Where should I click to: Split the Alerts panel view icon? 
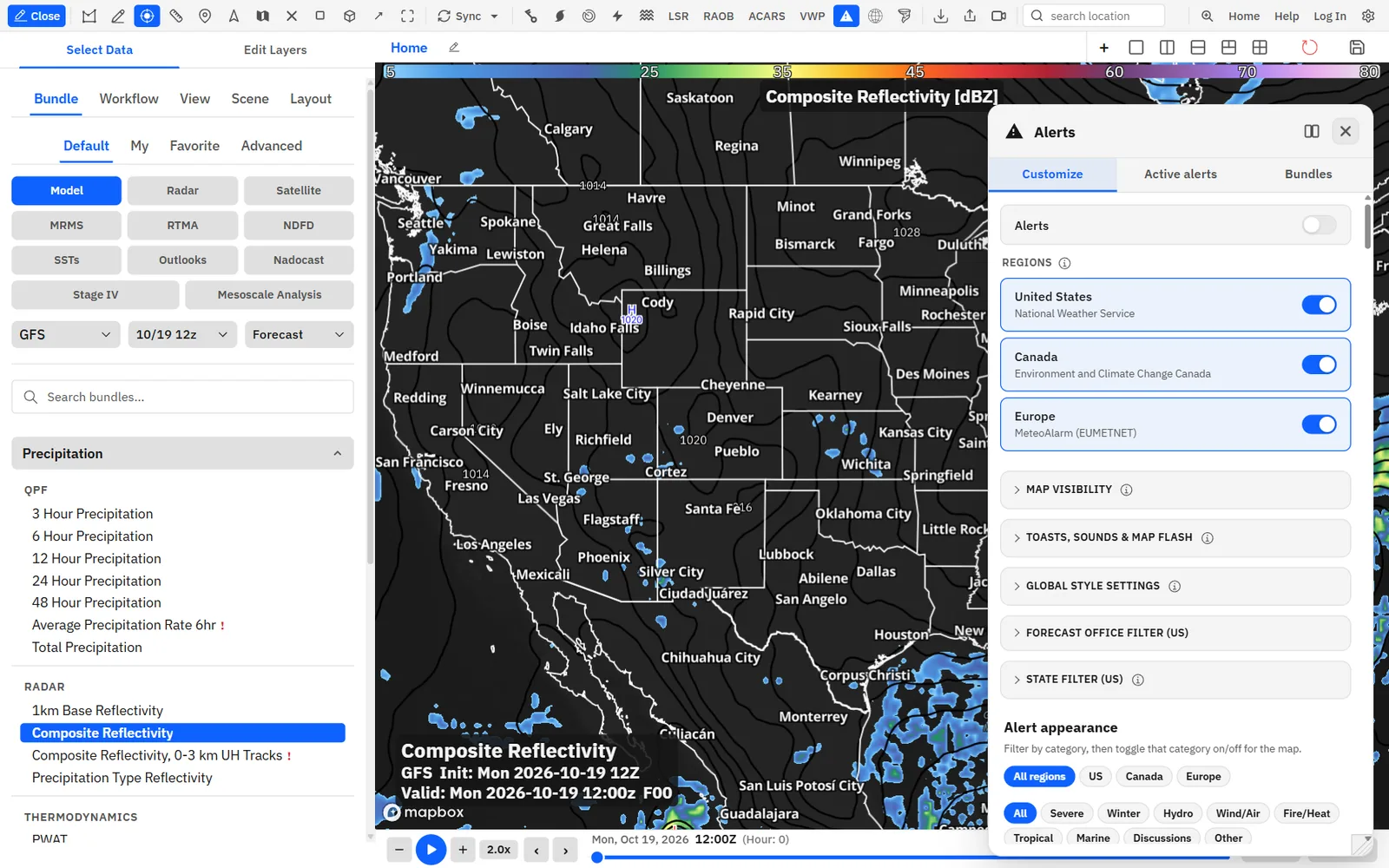(x=1312, y=131)
